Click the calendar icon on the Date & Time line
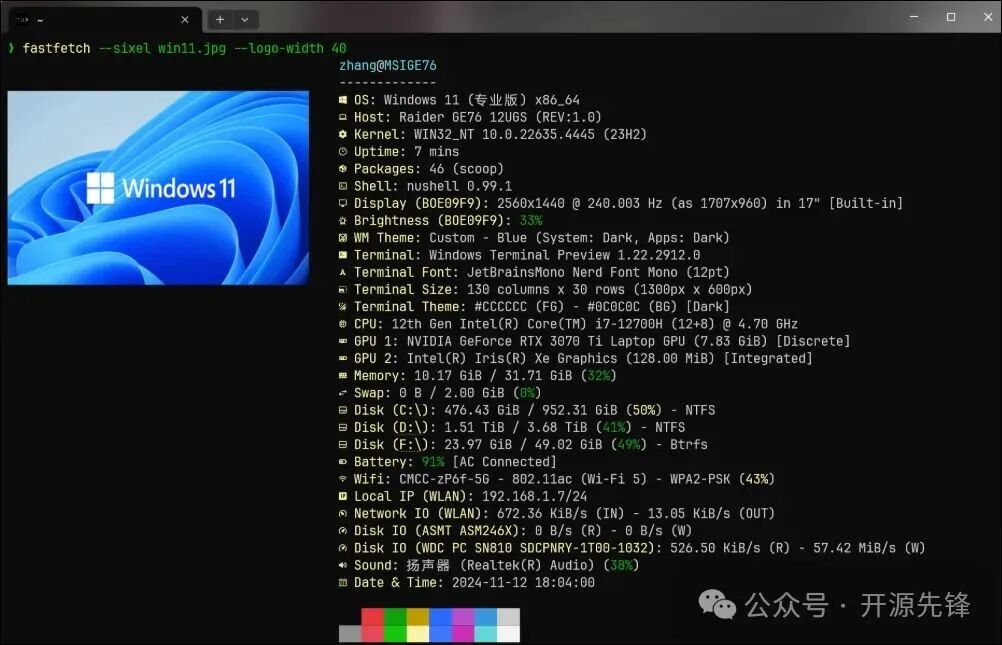Viewport: 1002px width, 645px height. tap(344, 582)
